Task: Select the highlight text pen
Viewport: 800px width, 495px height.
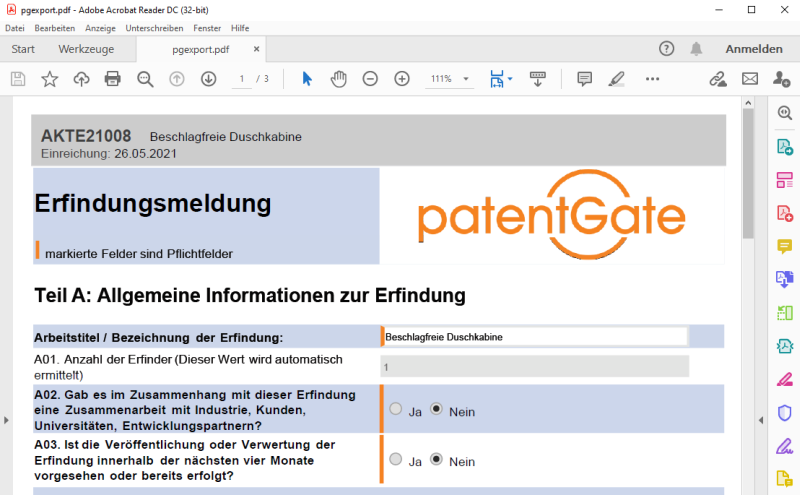Action: click(616, 79)
